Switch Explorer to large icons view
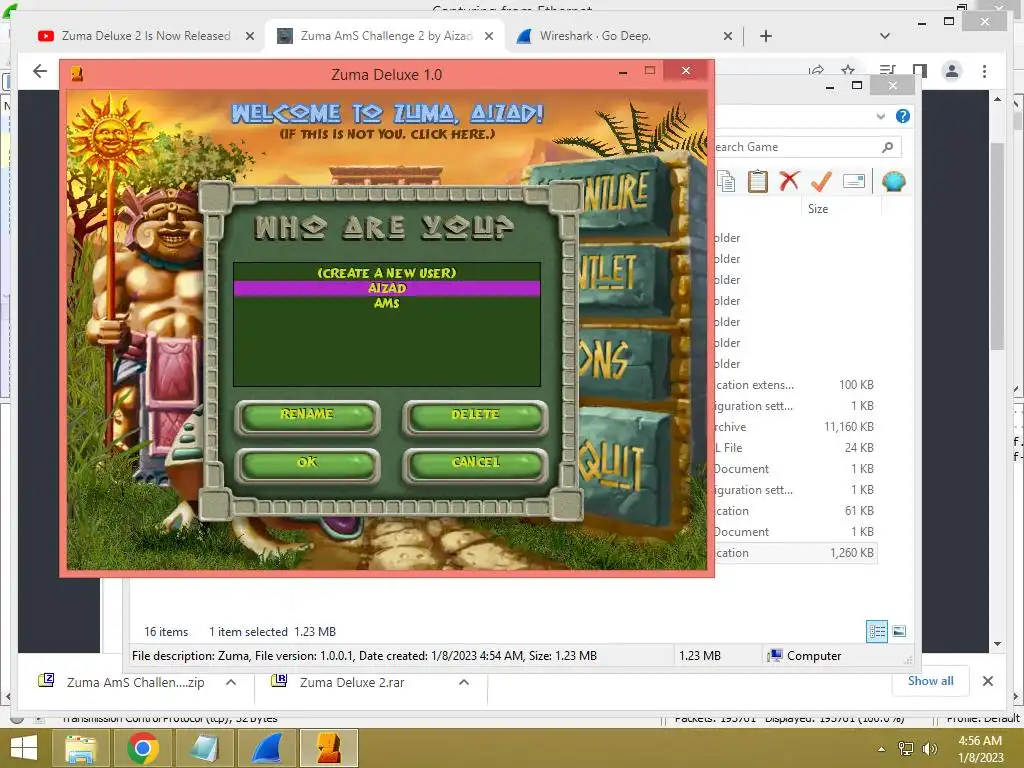 coord(899,631)
